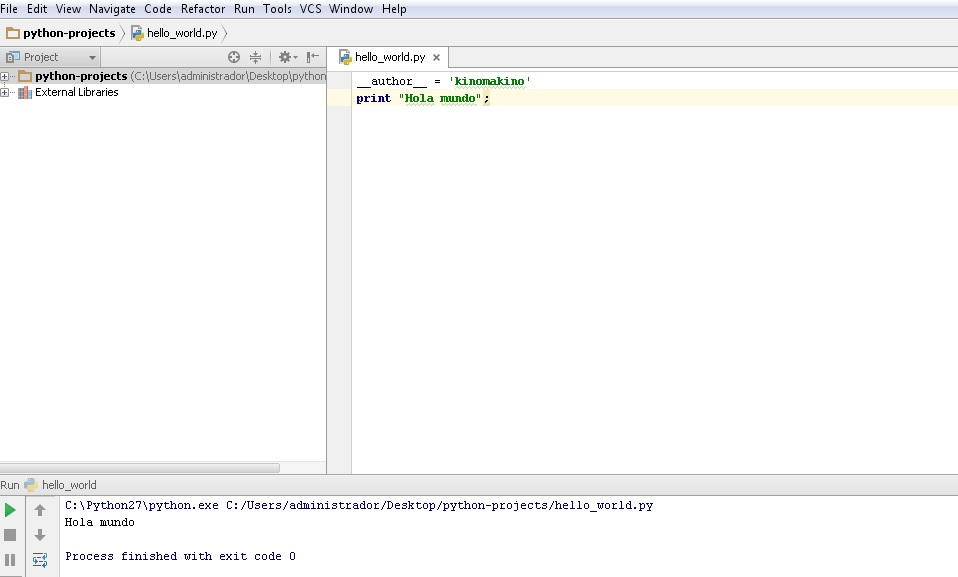Click the up arrow in Run panel
Image resolution: width=958 pixels, height=577 pixels.
click(40, 510)
